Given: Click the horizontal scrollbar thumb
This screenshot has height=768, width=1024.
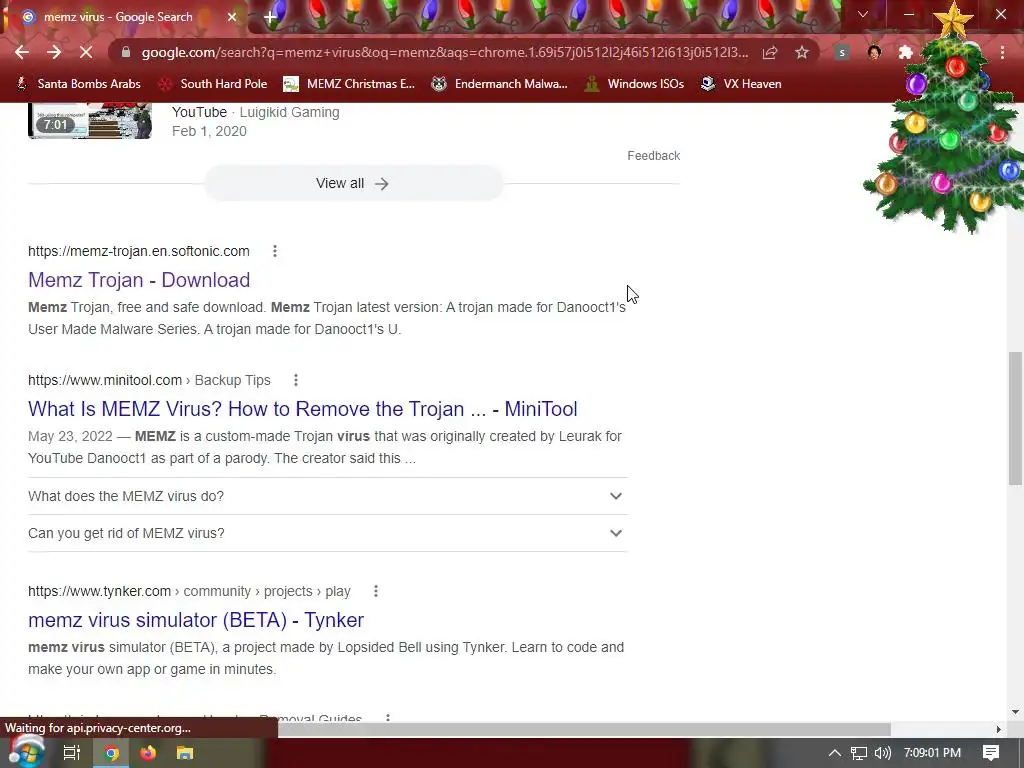Looking at the screenshot, I should [x=584, y=729].
